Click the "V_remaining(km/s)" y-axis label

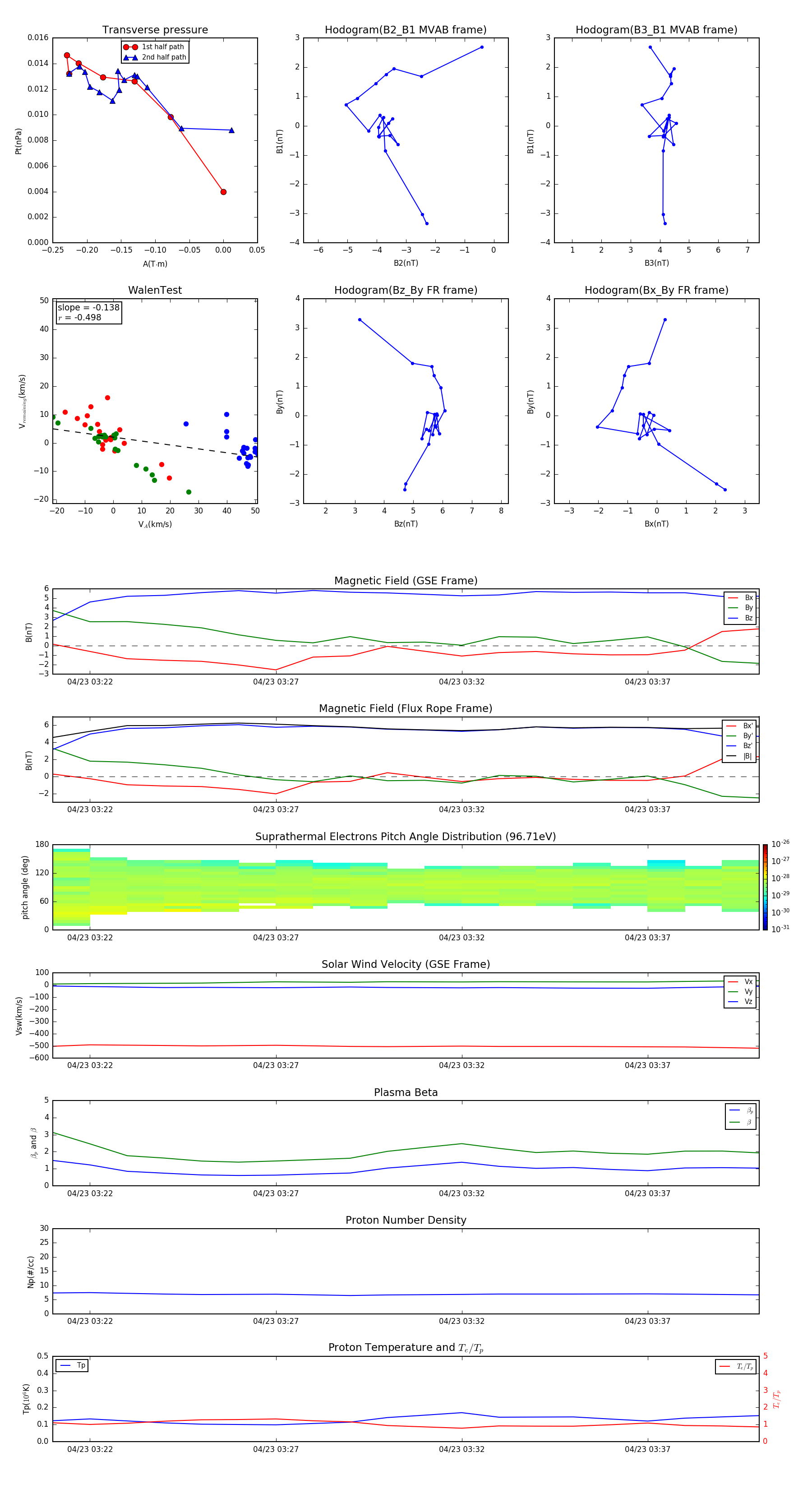pyautogui.click(x=22, y=401)
